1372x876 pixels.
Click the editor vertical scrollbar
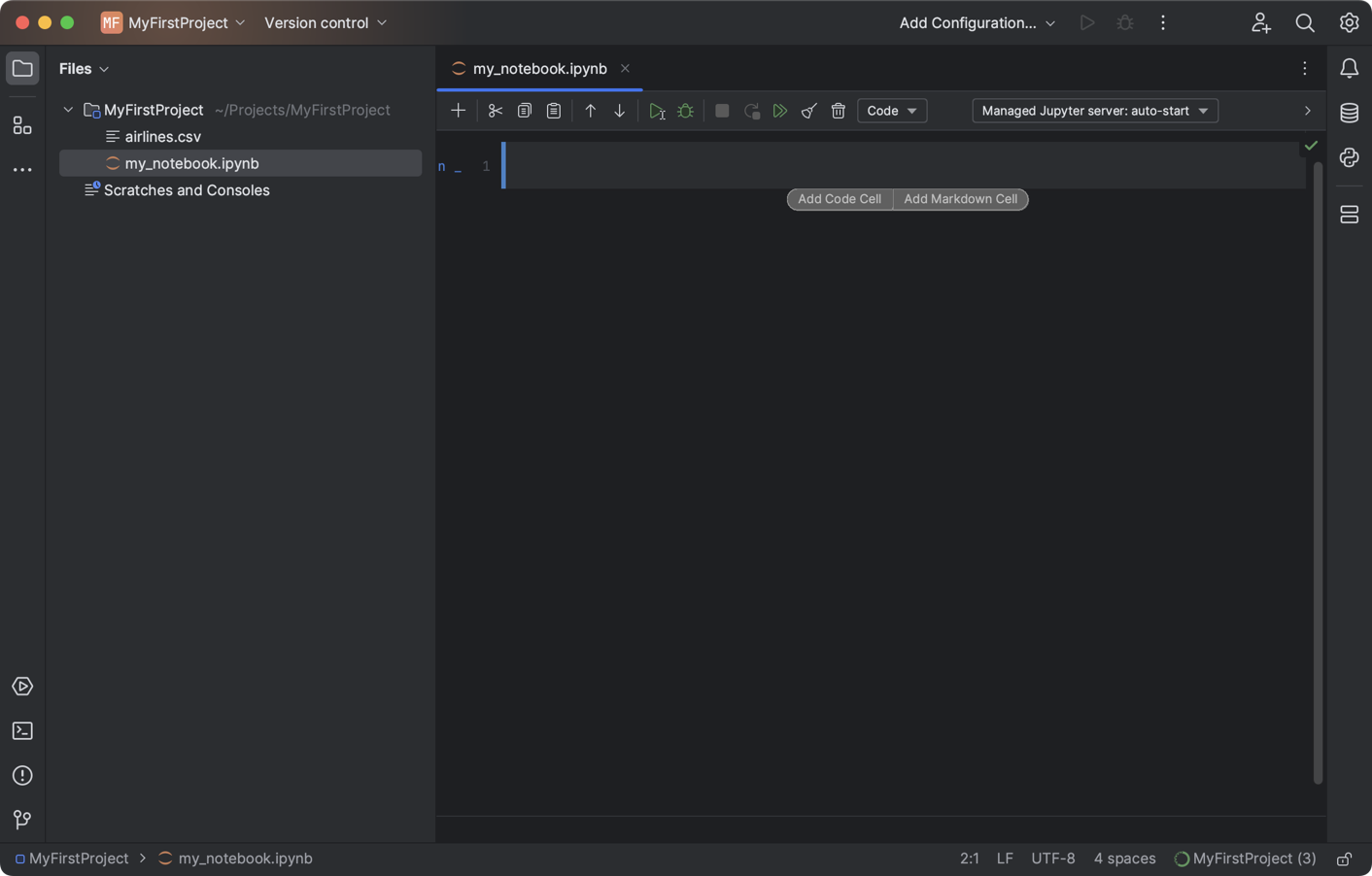(1318, 466)
